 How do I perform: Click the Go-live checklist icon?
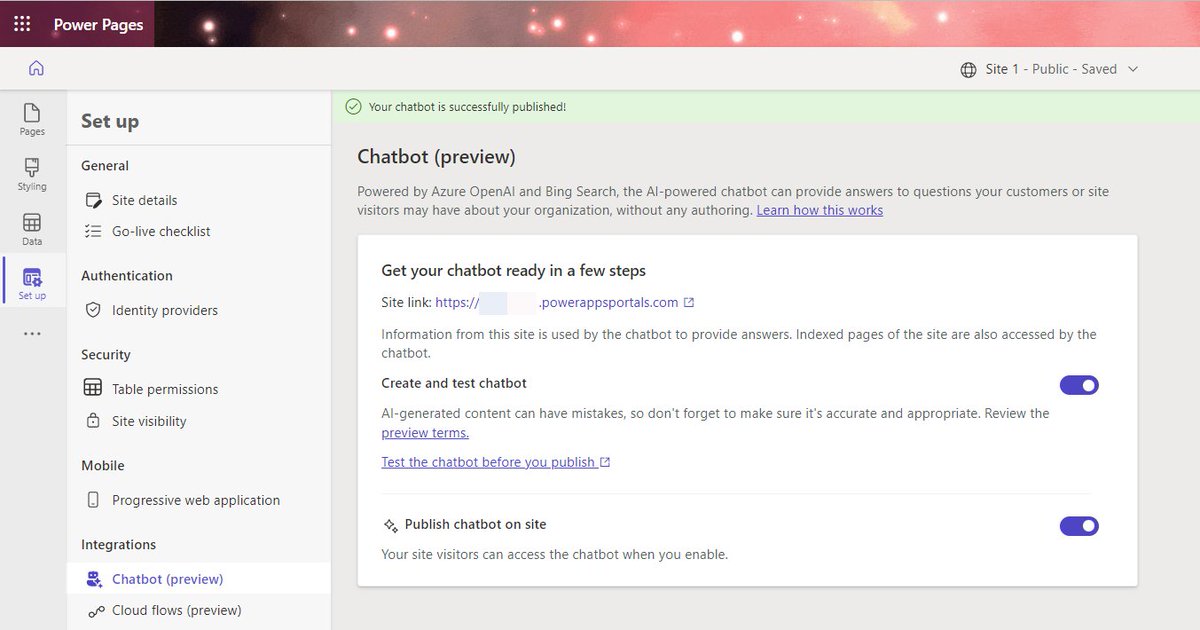[x=93, y=231]
